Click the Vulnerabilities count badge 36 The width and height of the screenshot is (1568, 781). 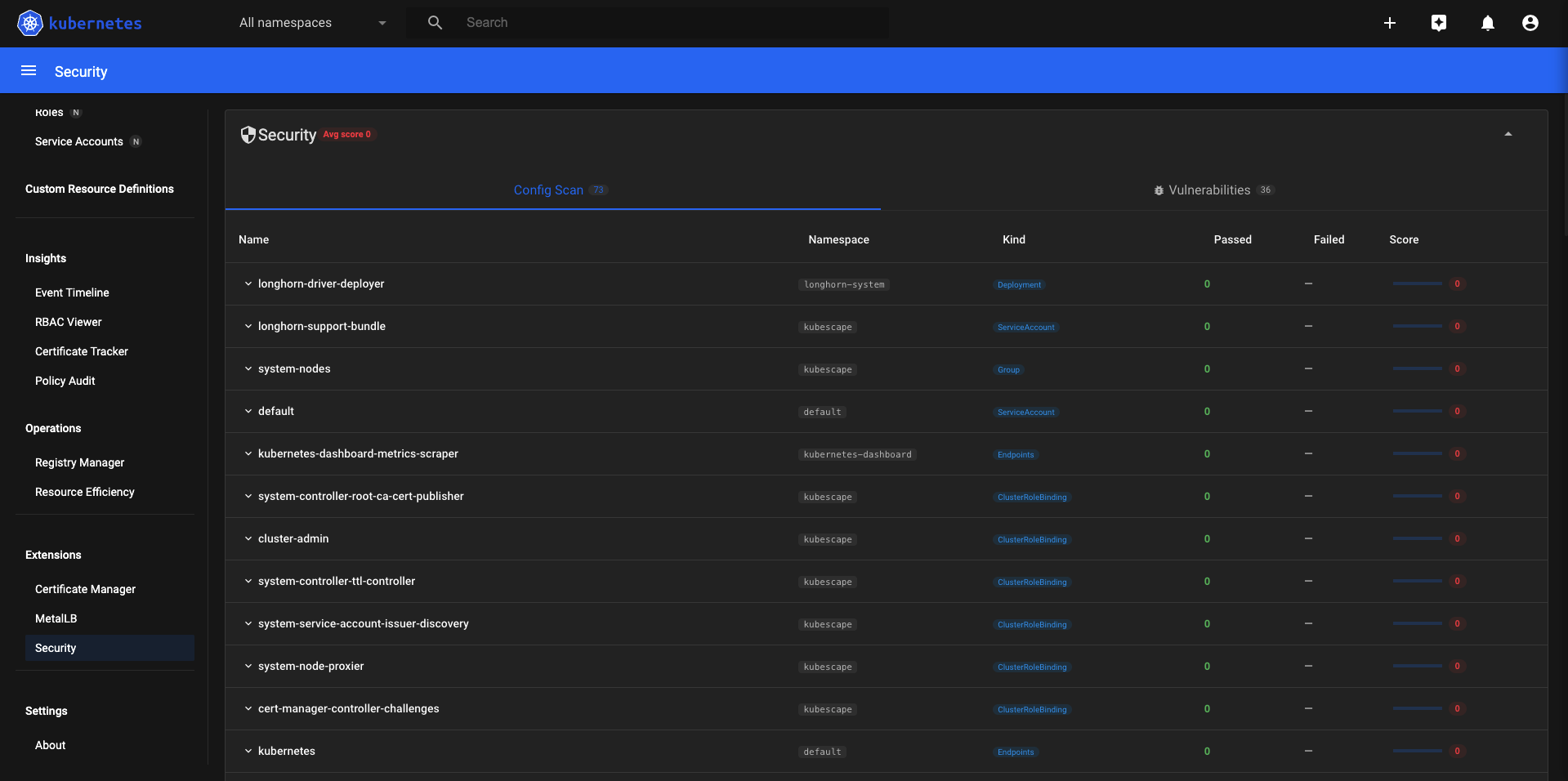coord(1266,190)
